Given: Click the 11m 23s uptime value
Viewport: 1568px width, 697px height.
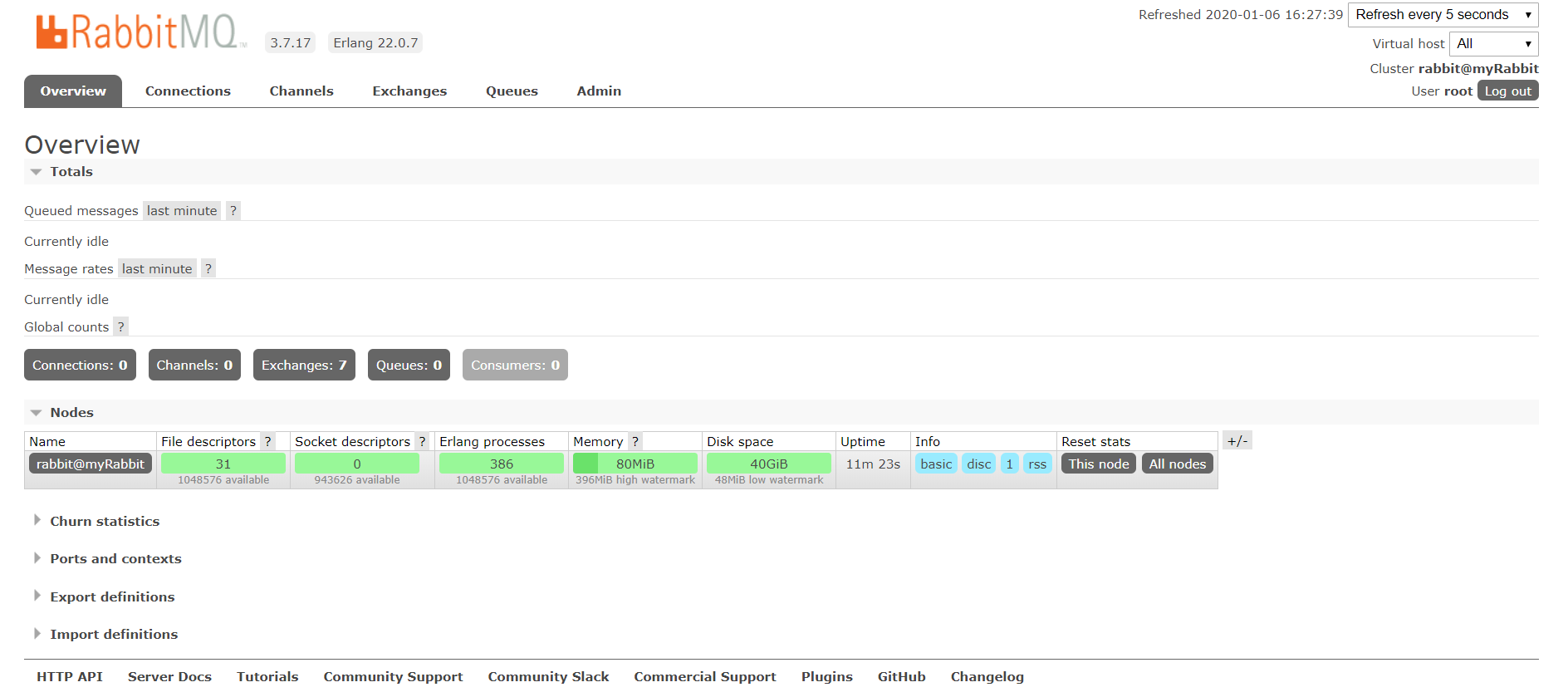Looking at the screenshot, I should 873,464.
